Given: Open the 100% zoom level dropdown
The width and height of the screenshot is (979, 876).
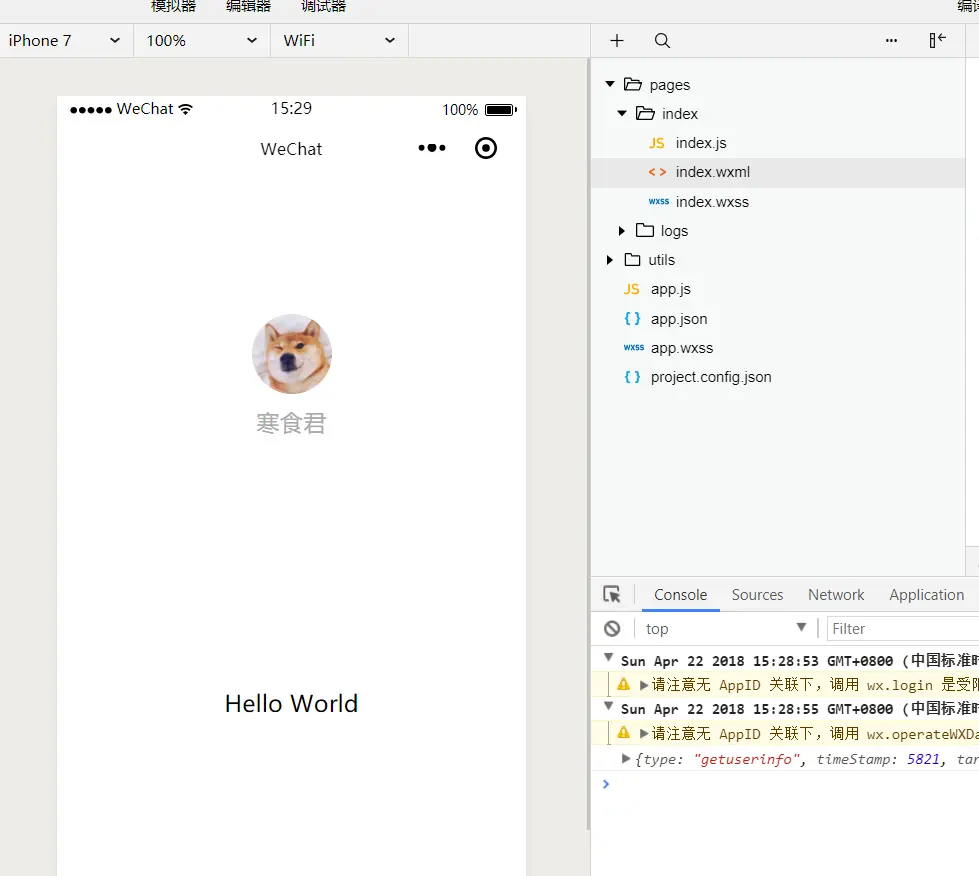Looking at the screenshot, I should click(x=202, y=41).
